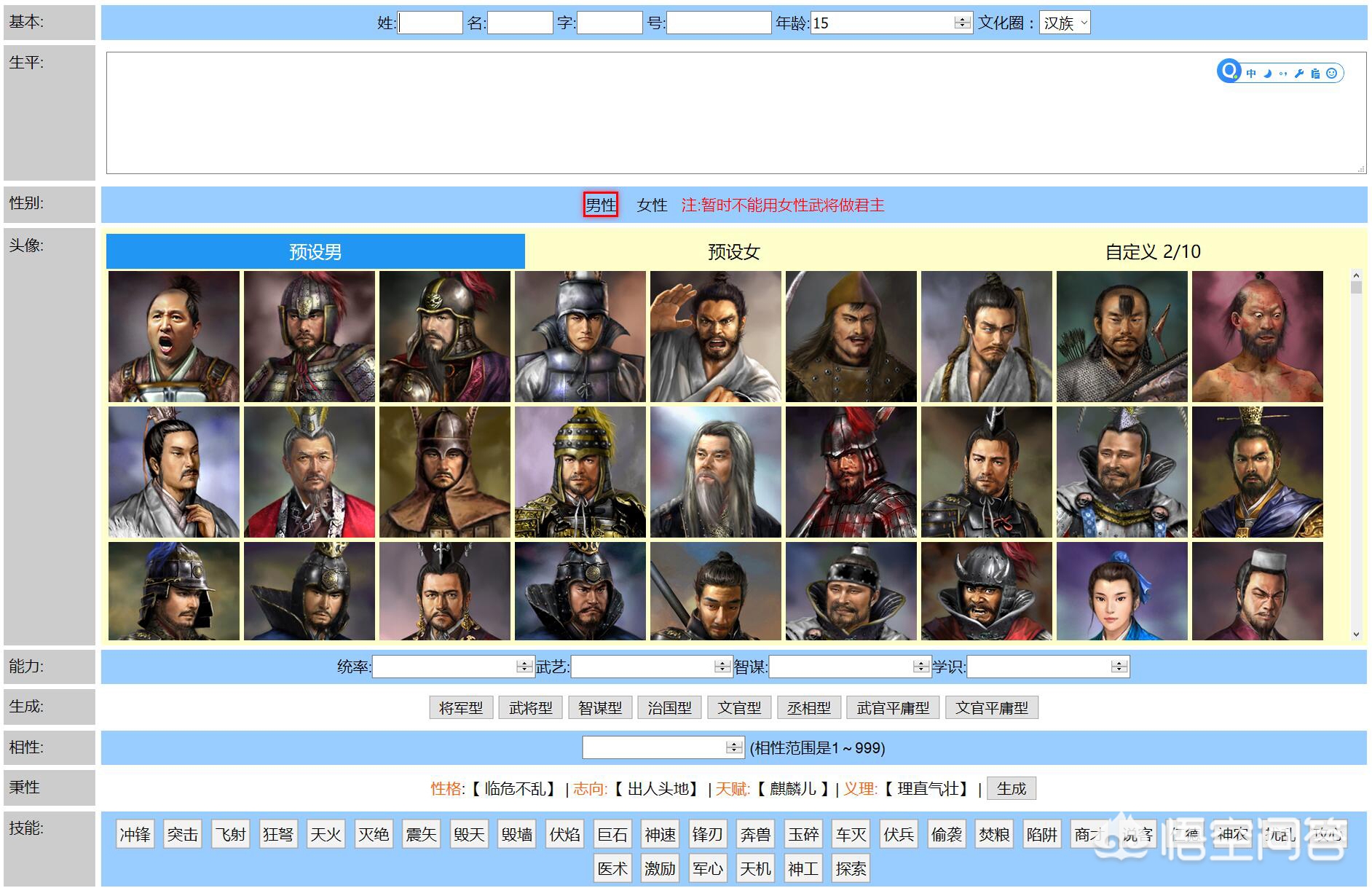
Task: Click the portrait list scrollbar down arrow
Action: tap(1356, 634)
